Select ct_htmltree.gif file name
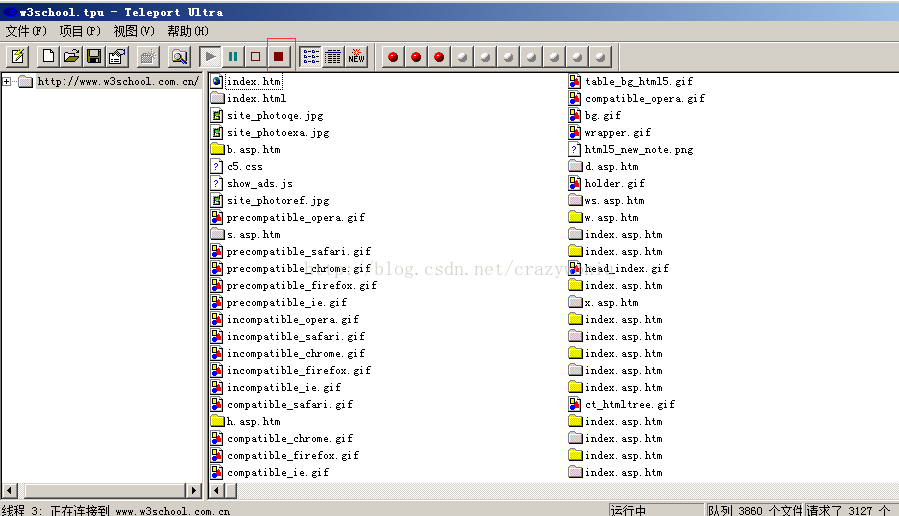 tap(630, 404)
